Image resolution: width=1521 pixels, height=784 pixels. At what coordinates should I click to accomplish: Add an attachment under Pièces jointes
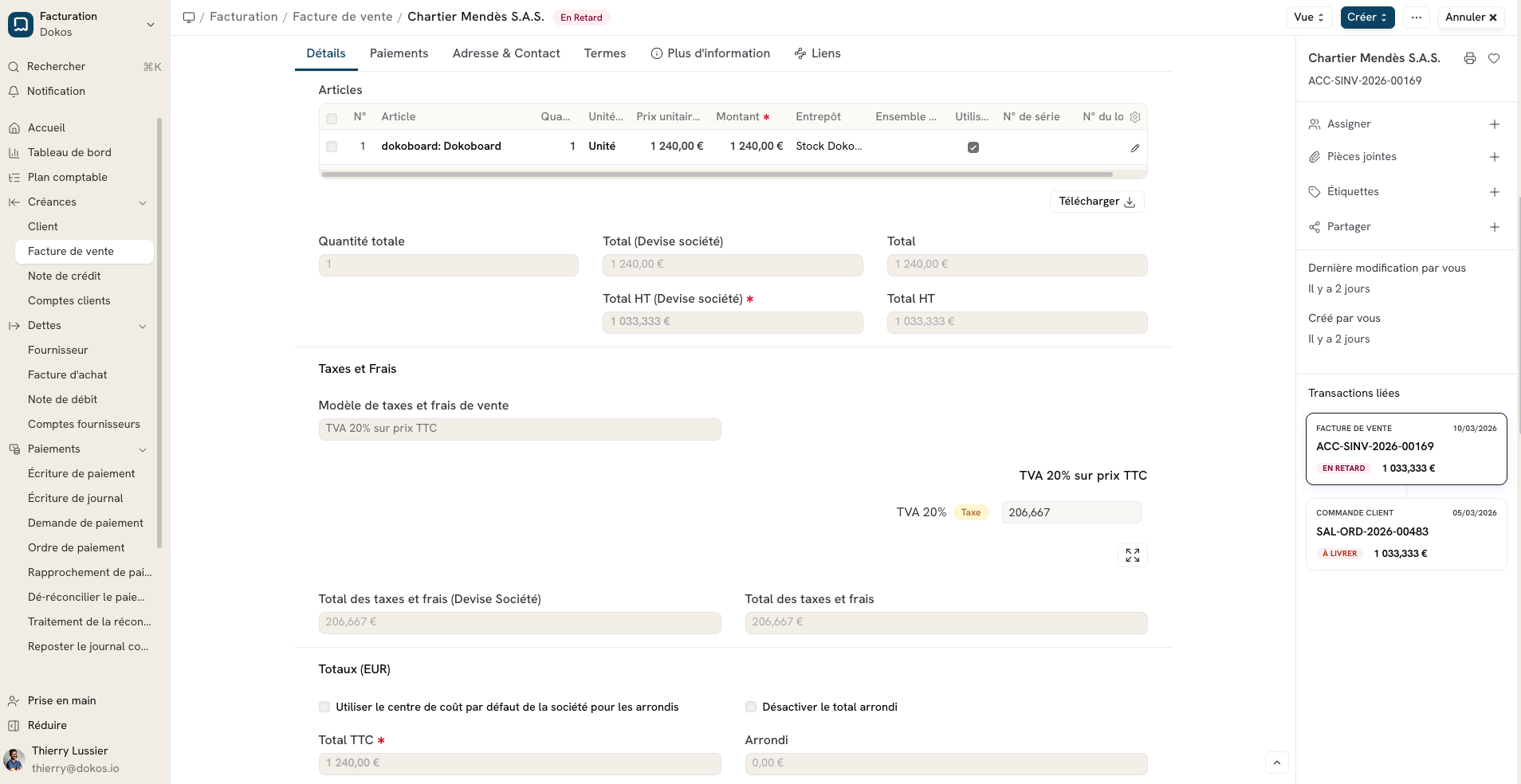coord(1495,157)
